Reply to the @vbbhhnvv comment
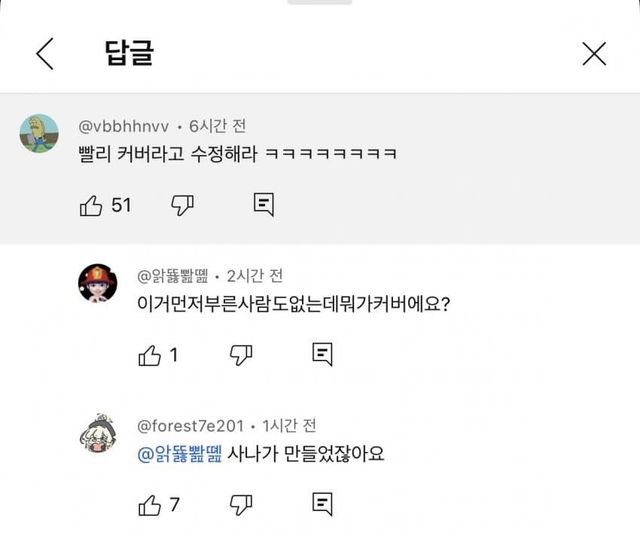 [264, 205]
